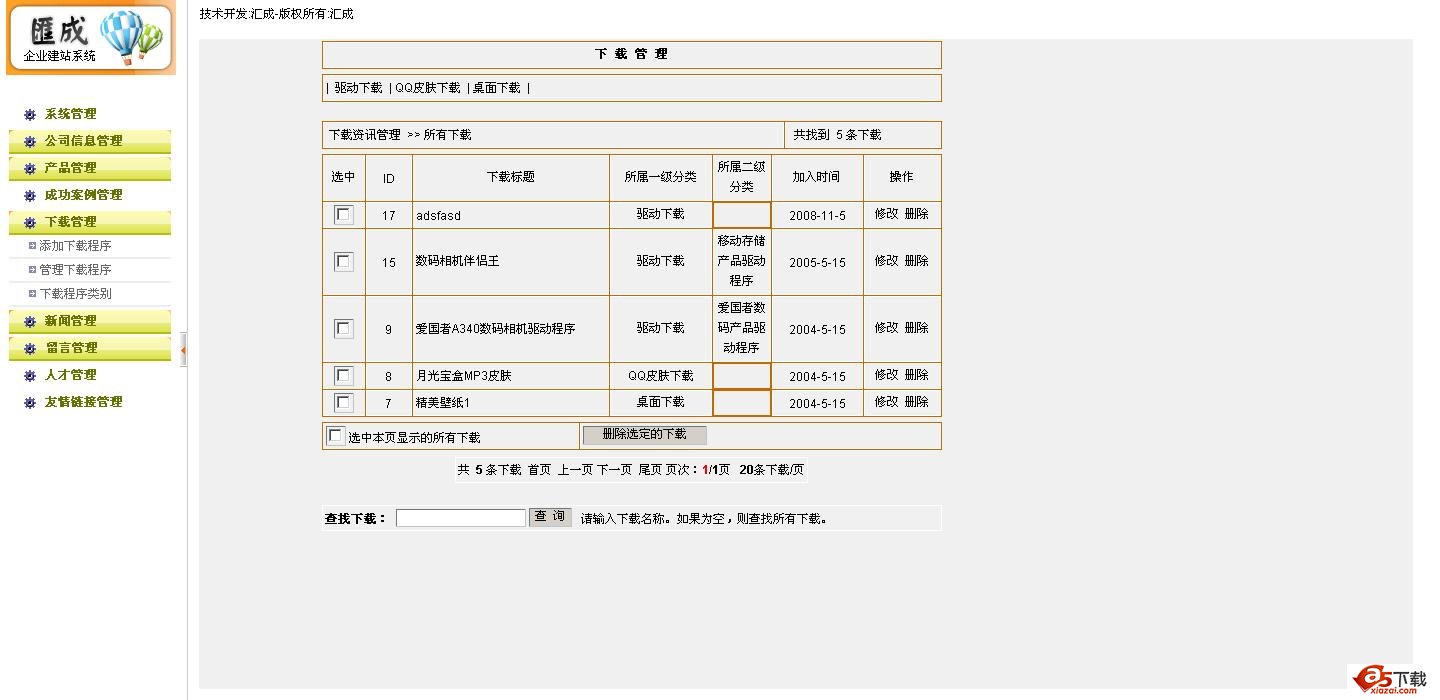Click 修改 for 数码相机伴侣王 row

(886, 261)
